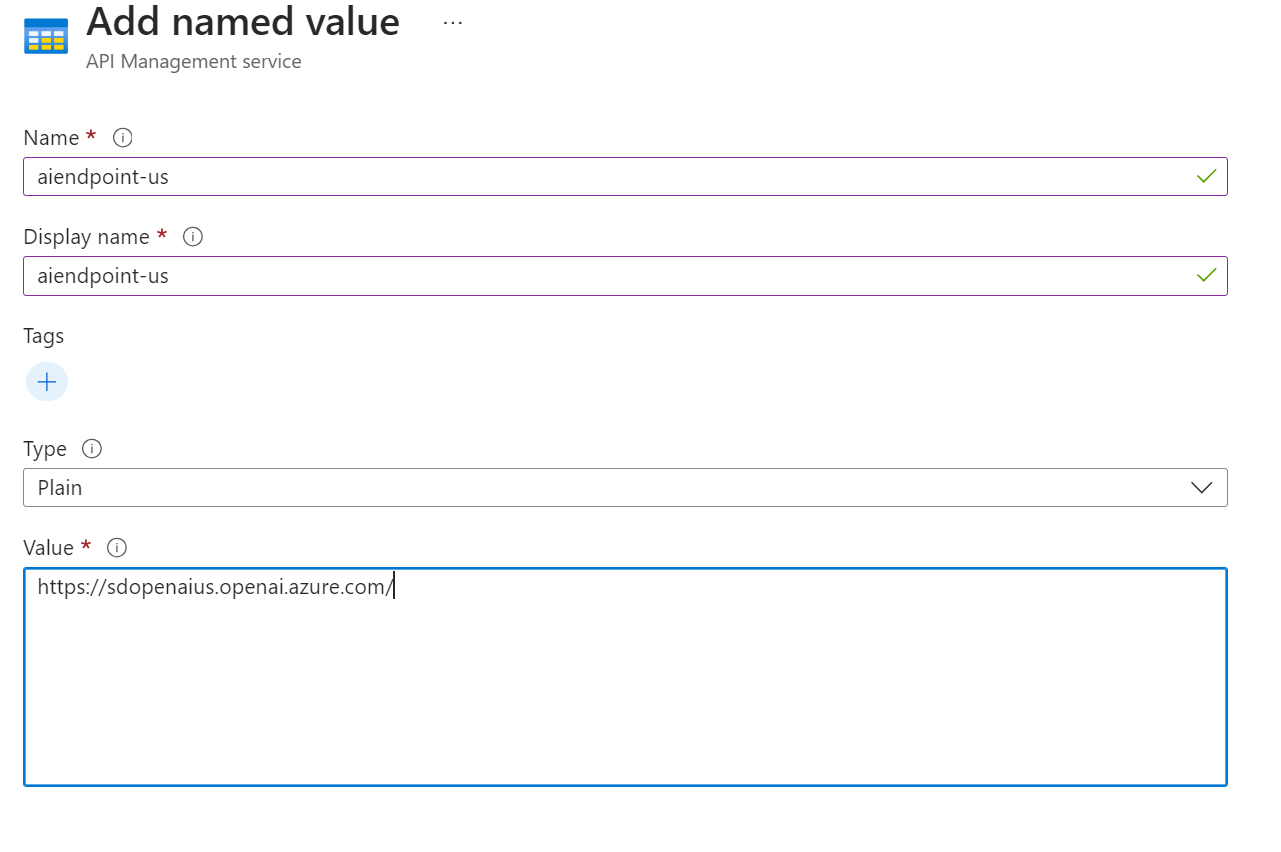Click the info icon beside Value label
This screenshot has height=852, width=1281.
[117, 548]
